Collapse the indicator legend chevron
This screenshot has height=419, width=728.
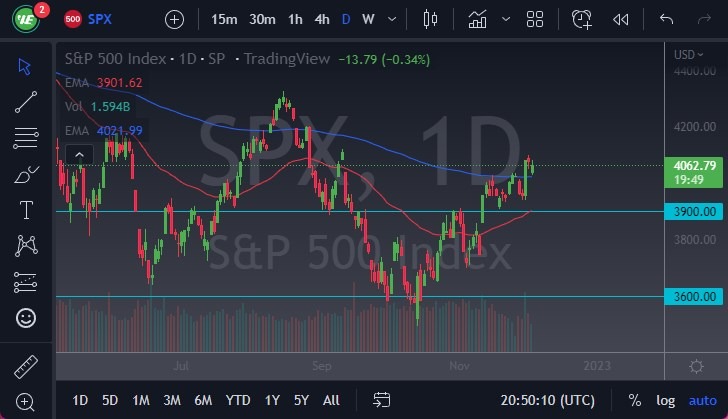coord(79,155)
